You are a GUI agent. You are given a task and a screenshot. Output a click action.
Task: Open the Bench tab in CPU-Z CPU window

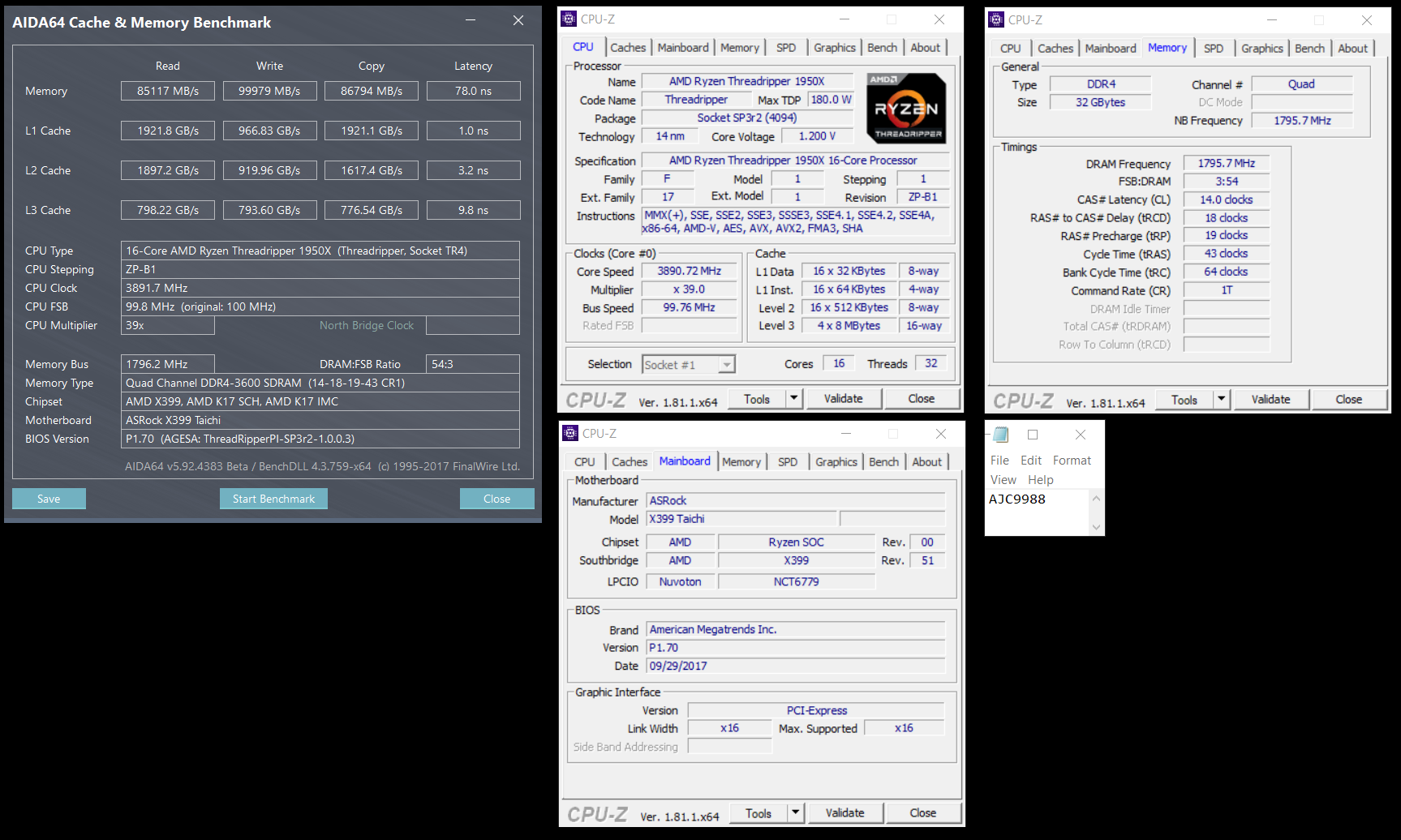pyautogui.click(x=882, y=48)
